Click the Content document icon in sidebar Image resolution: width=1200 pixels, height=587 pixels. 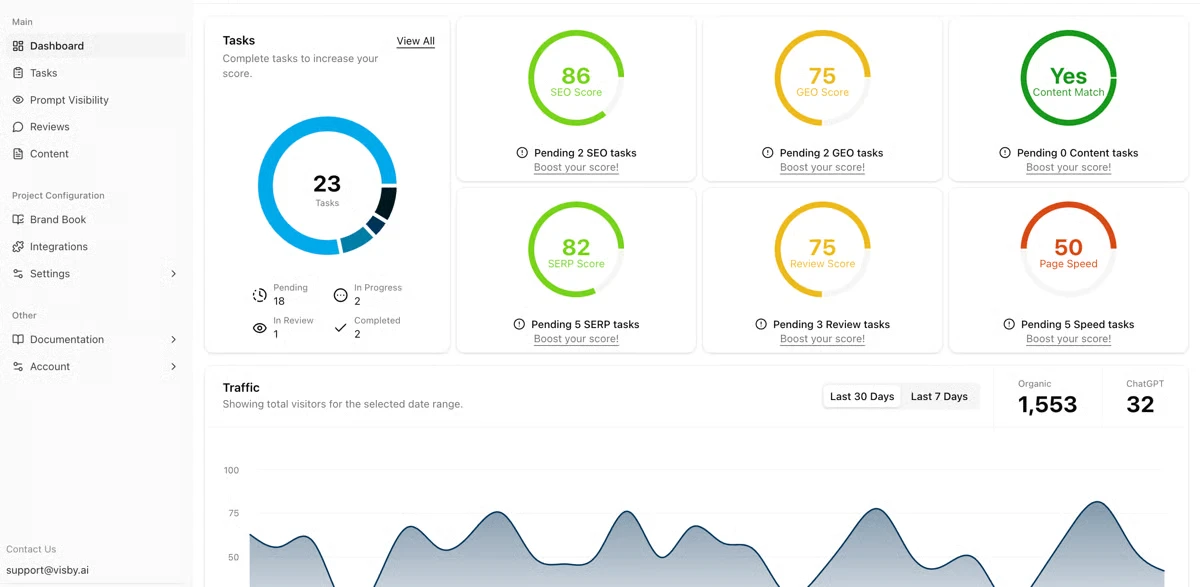(x=18, y=154)
